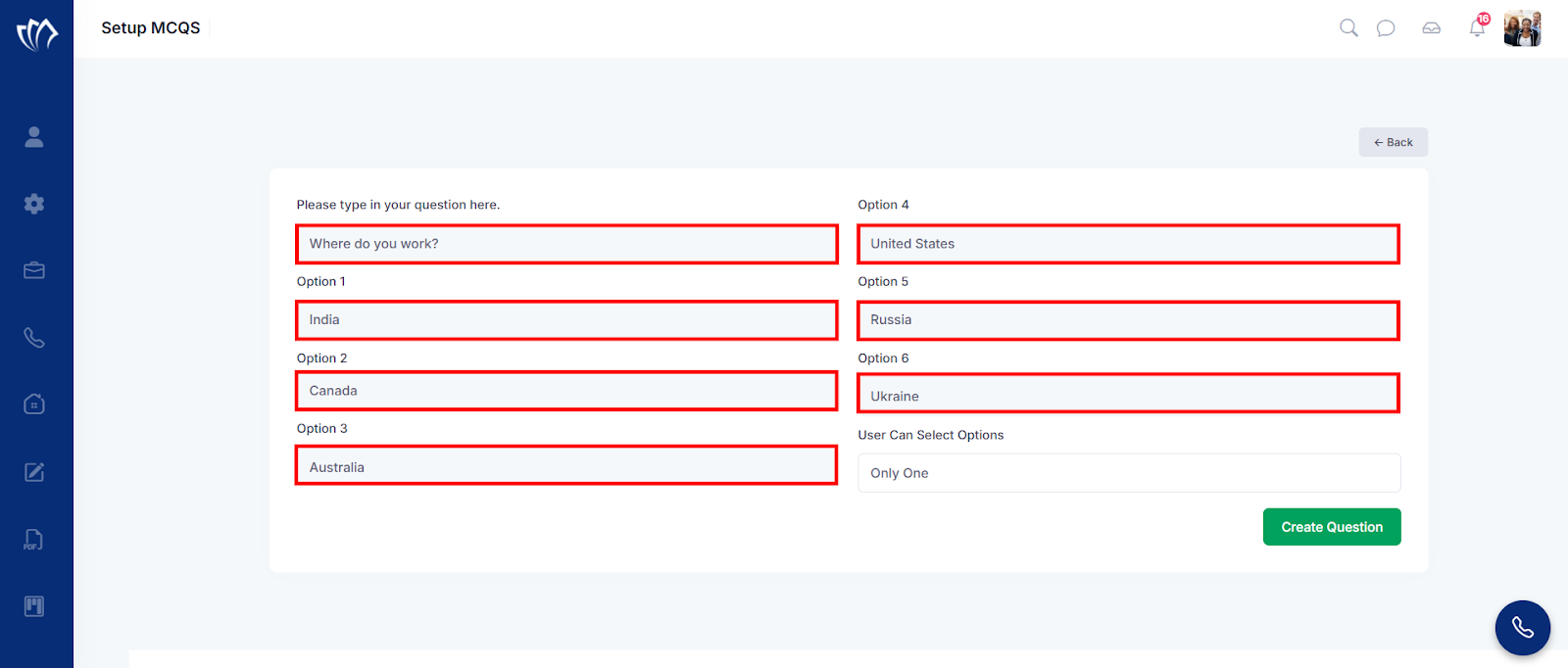Open the kanban board sidebar icon
Viewport: 1568px width, 668px height.
tap(34, 606)
